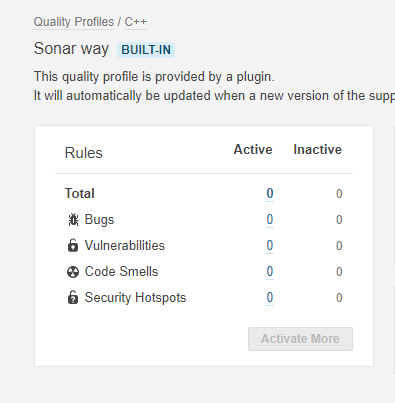The height and width of the screenshot is (403, 395).
Task: Open the active Security Hotspots rules count
Action: [270, 298]
